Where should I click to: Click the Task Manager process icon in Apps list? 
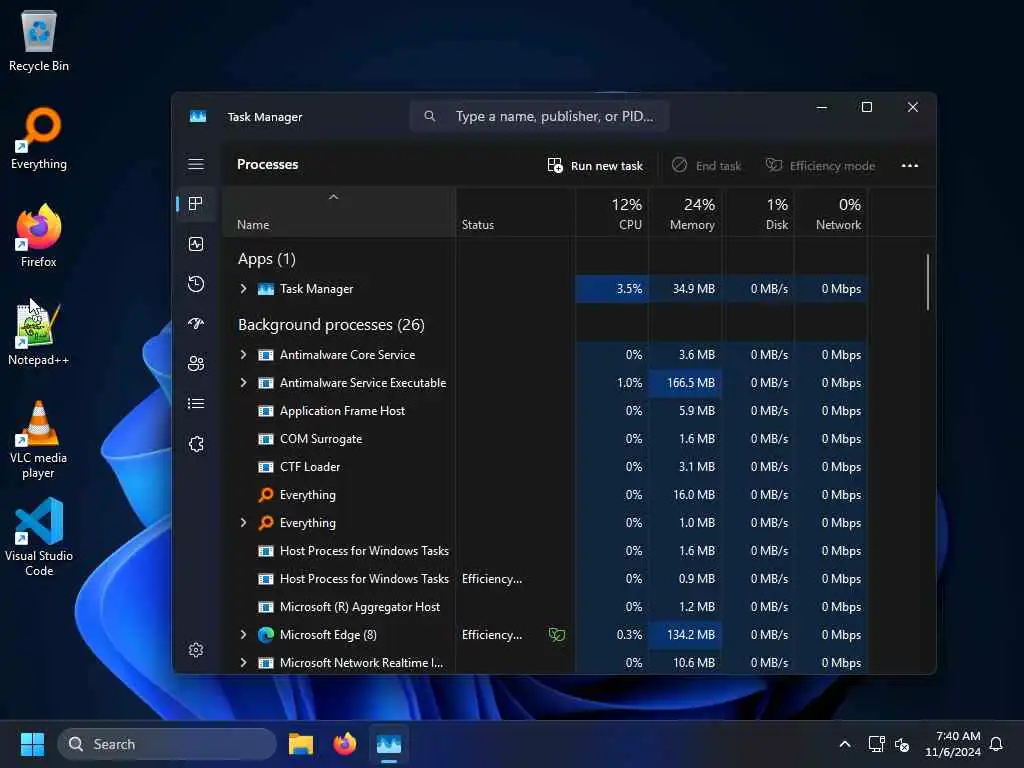point(266,289)
